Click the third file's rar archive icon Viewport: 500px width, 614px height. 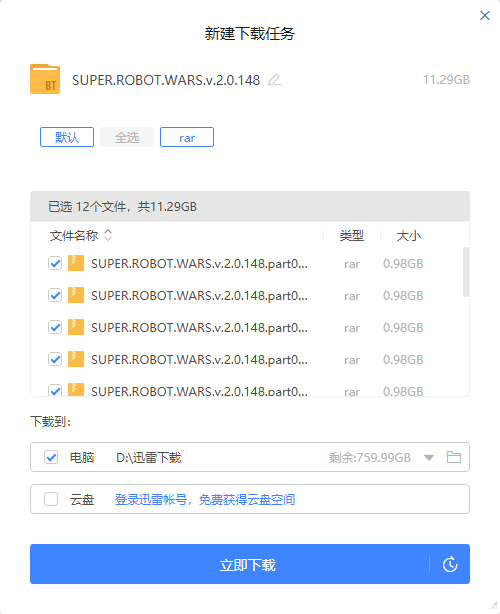pyautogui.click(x=76, y=327)
